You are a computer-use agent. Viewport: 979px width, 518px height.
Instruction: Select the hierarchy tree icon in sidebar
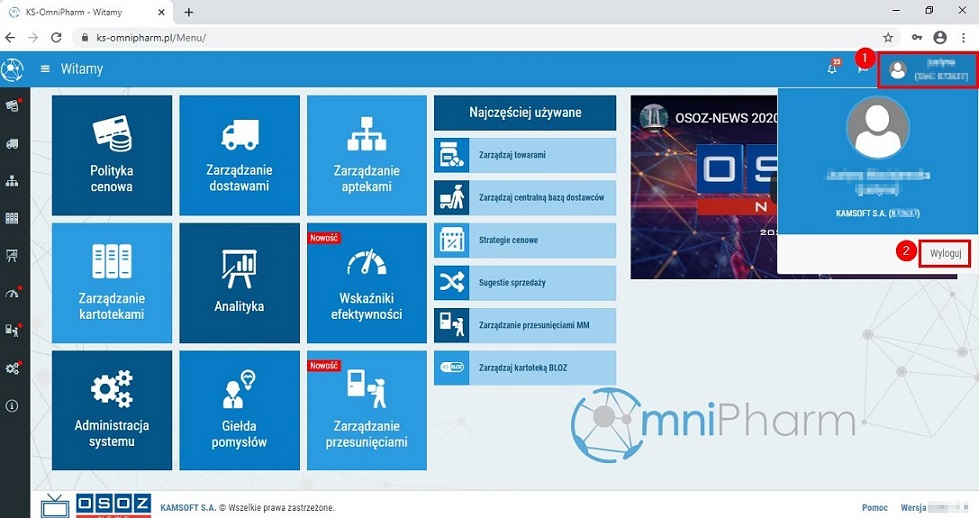12,181
